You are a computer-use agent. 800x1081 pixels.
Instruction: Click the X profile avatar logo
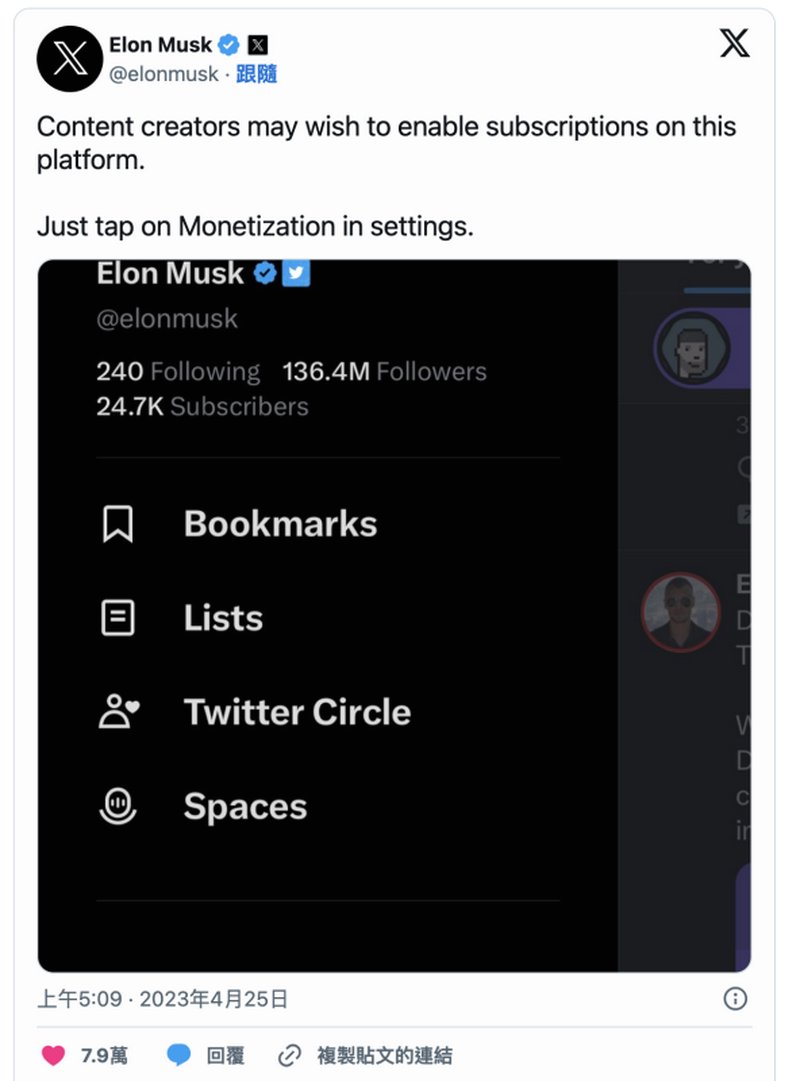coord(70,59)
